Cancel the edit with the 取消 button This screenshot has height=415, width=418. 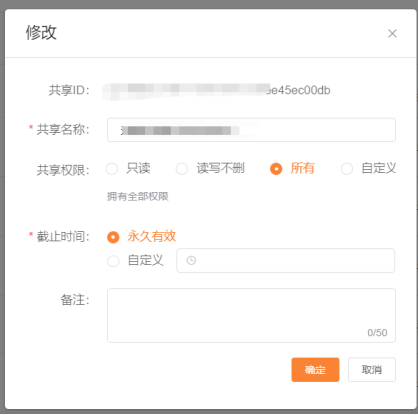point(372,370)
